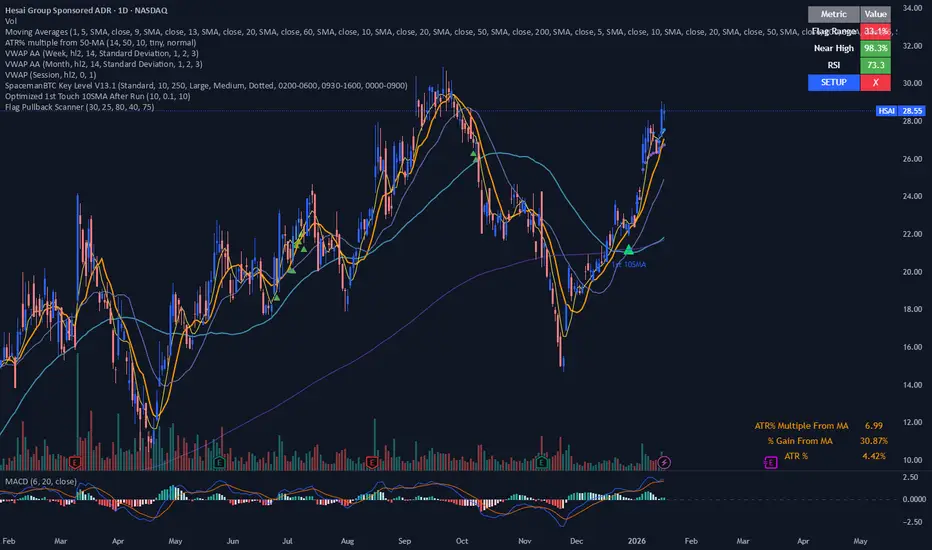The width and height of the screenshot is (932, 550).
Task: Click the purple upcoming earnings E icon
Action: click(770, 462)
